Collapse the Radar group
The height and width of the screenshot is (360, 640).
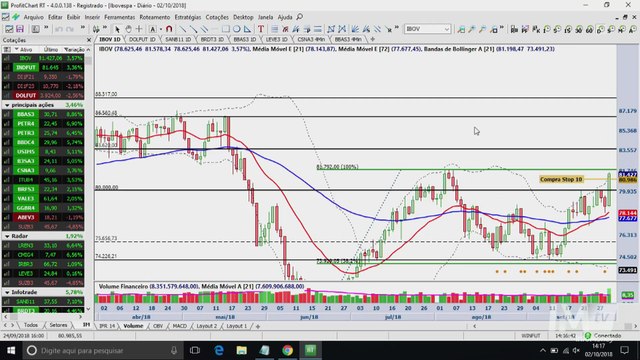pos(7,236)
